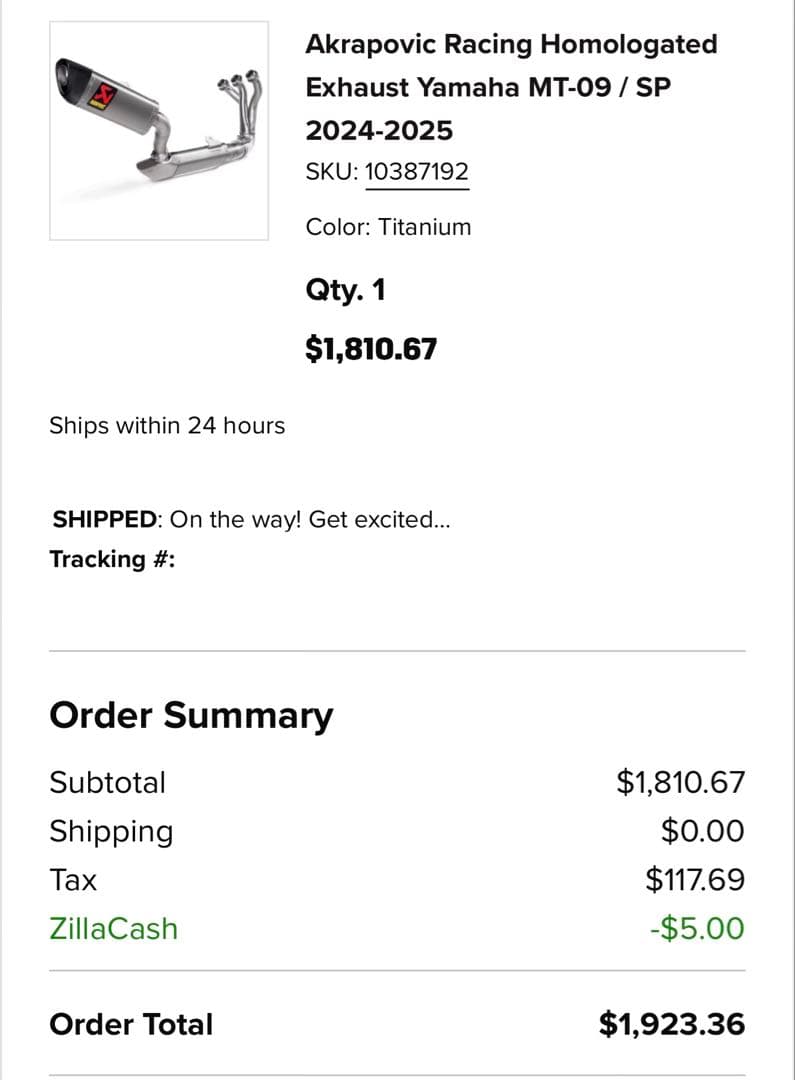Screen dimensions: 795x1080
Task: Click the $117.69 tax amount
Action: pos(694,880)
